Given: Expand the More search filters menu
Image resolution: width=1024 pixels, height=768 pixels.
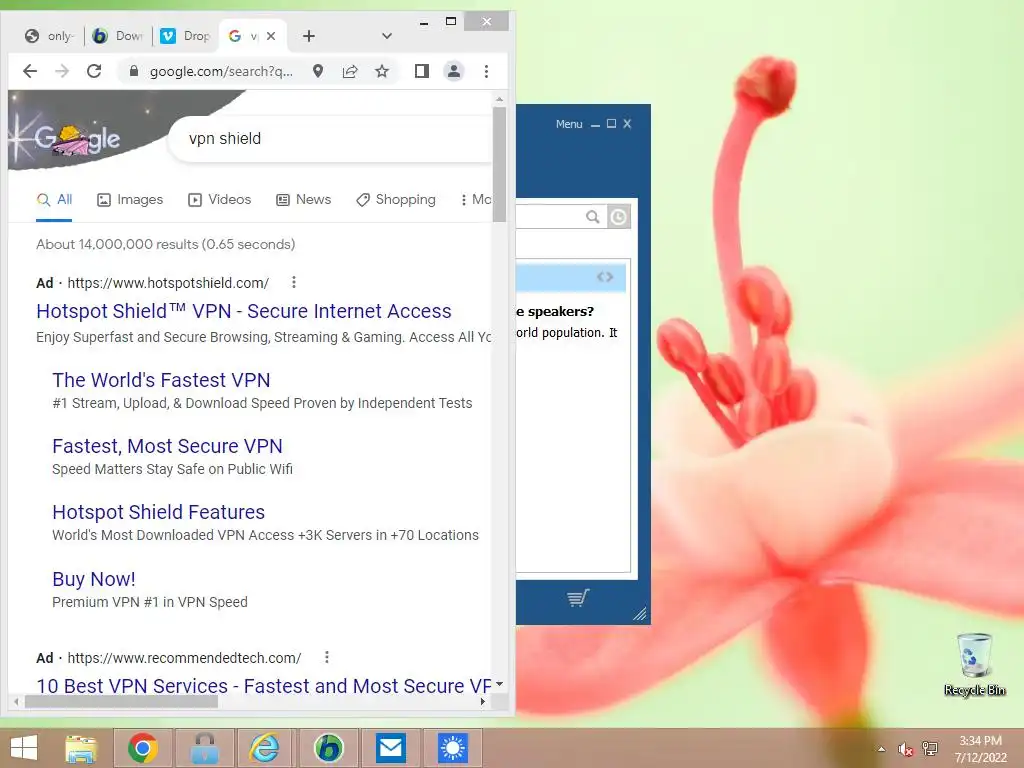Looking at the screenshot, I should point(475,200).
